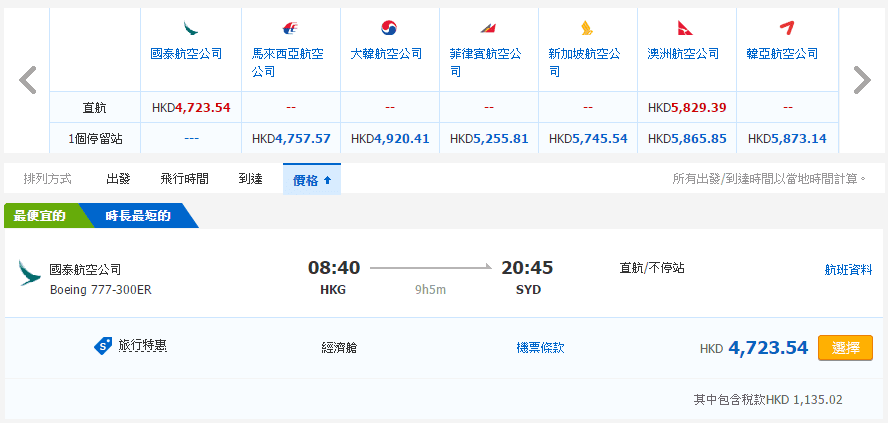Show more airlines with next arrow
The width and height of the screenshot is (888, 423).
[x=861, y=80]
